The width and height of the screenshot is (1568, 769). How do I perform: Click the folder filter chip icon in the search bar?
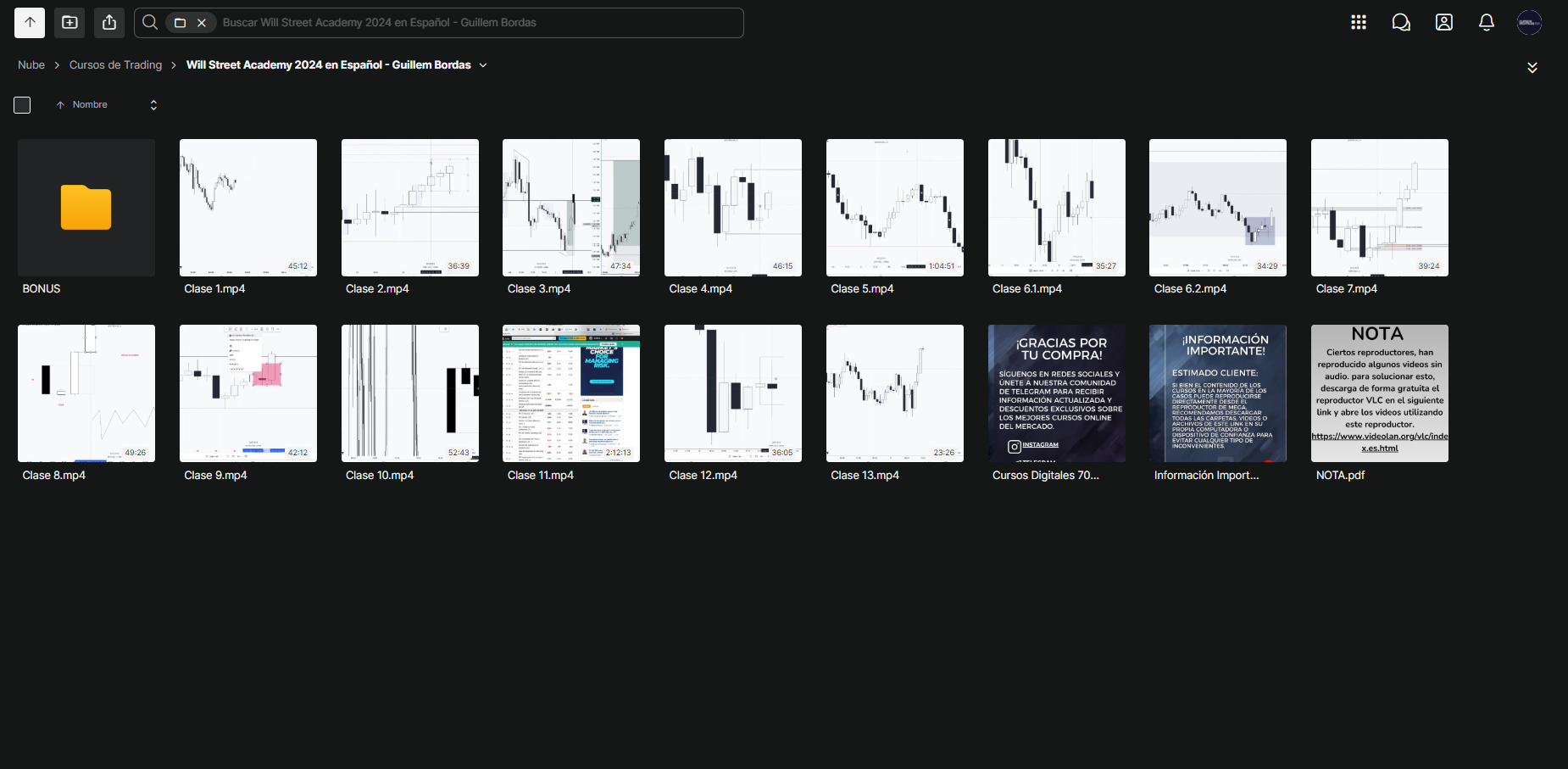[180, 23]
